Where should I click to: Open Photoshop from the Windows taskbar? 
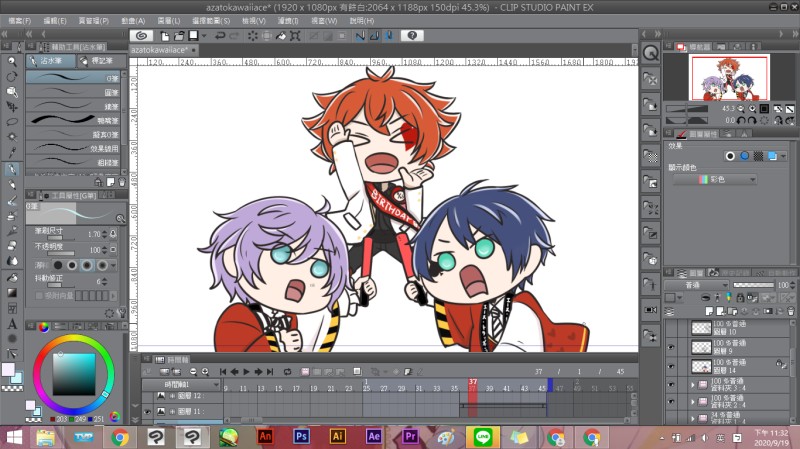[x=302, y=437]
